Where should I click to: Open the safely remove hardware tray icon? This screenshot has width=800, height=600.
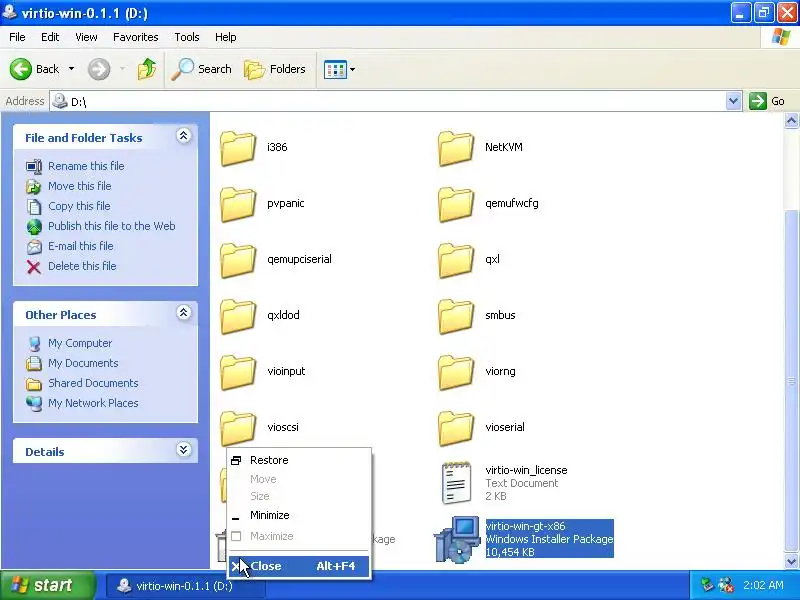coord(707,585)
